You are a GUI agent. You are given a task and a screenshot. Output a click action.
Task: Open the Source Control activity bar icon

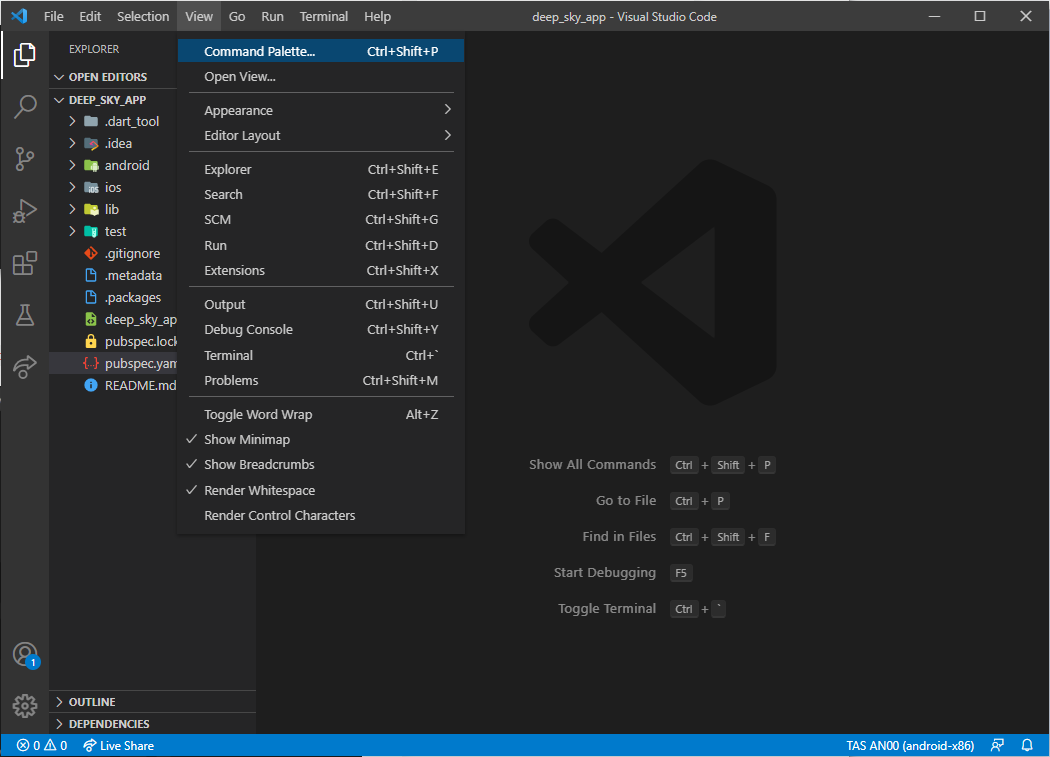point(25,159)
